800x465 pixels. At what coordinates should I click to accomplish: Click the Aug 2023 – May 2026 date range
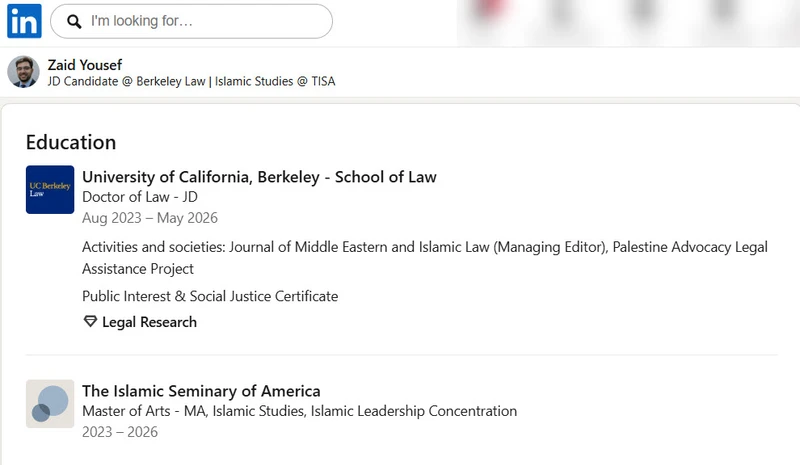click(x=150, y=218)
